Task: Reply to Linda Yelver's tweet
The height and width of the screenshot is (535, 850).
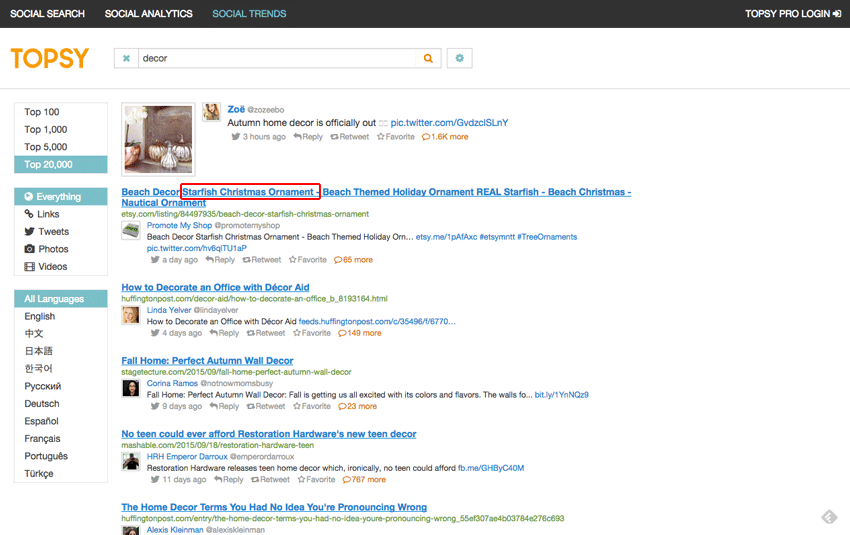Action: click(224, 333)
